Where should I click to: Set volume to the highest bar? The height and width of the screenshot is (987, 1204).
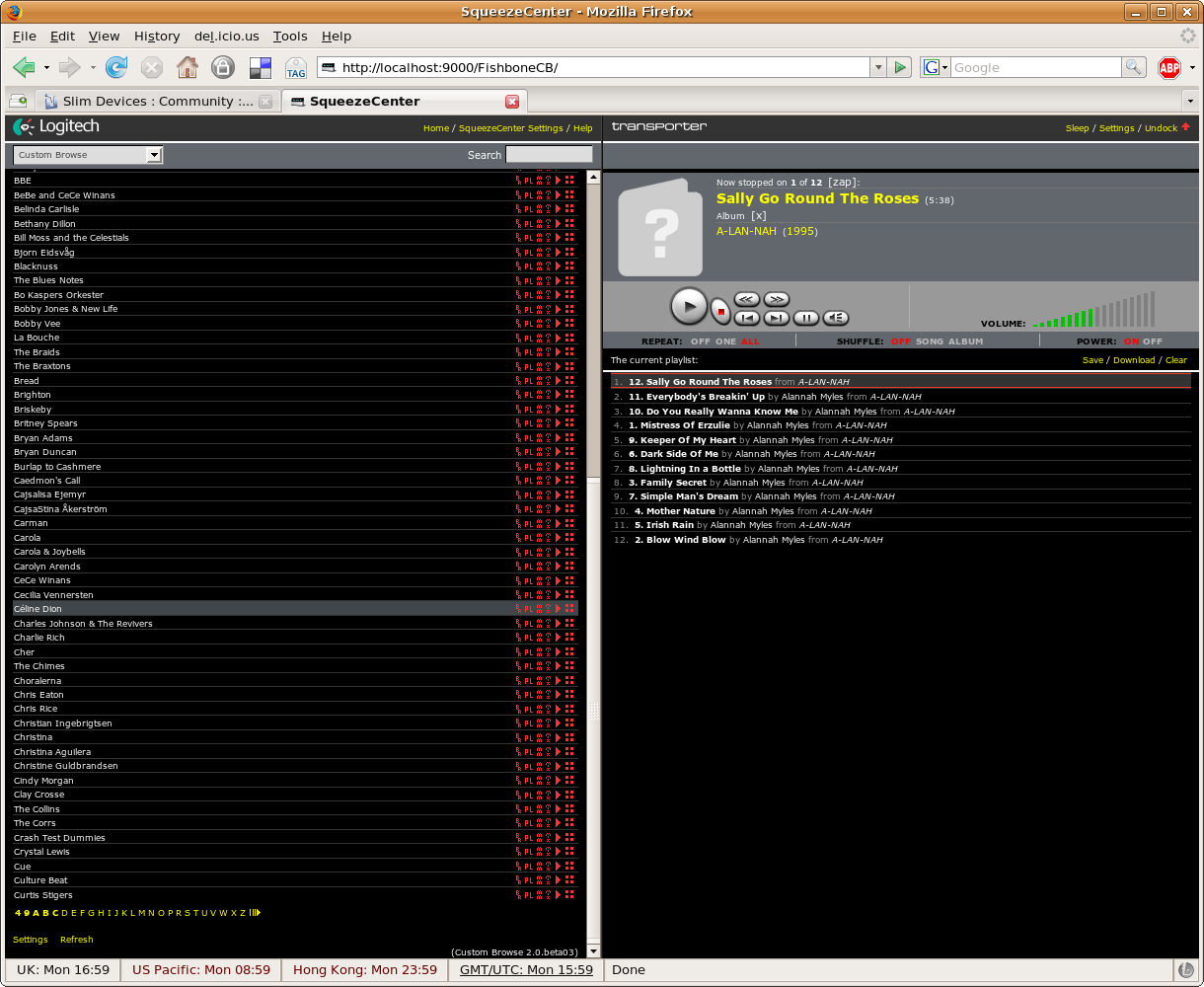point(1152,309)
